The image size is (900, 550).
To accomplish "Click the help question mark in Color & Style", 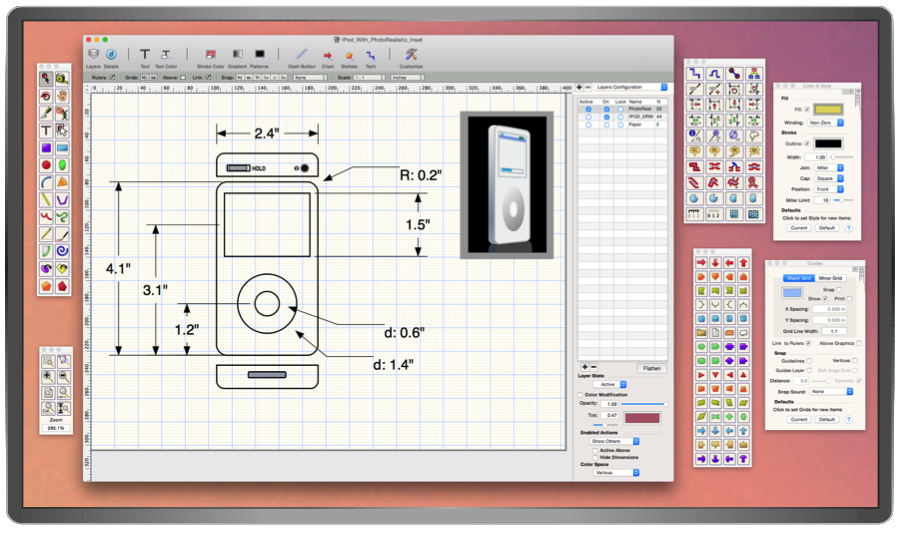I will point(848,228).
